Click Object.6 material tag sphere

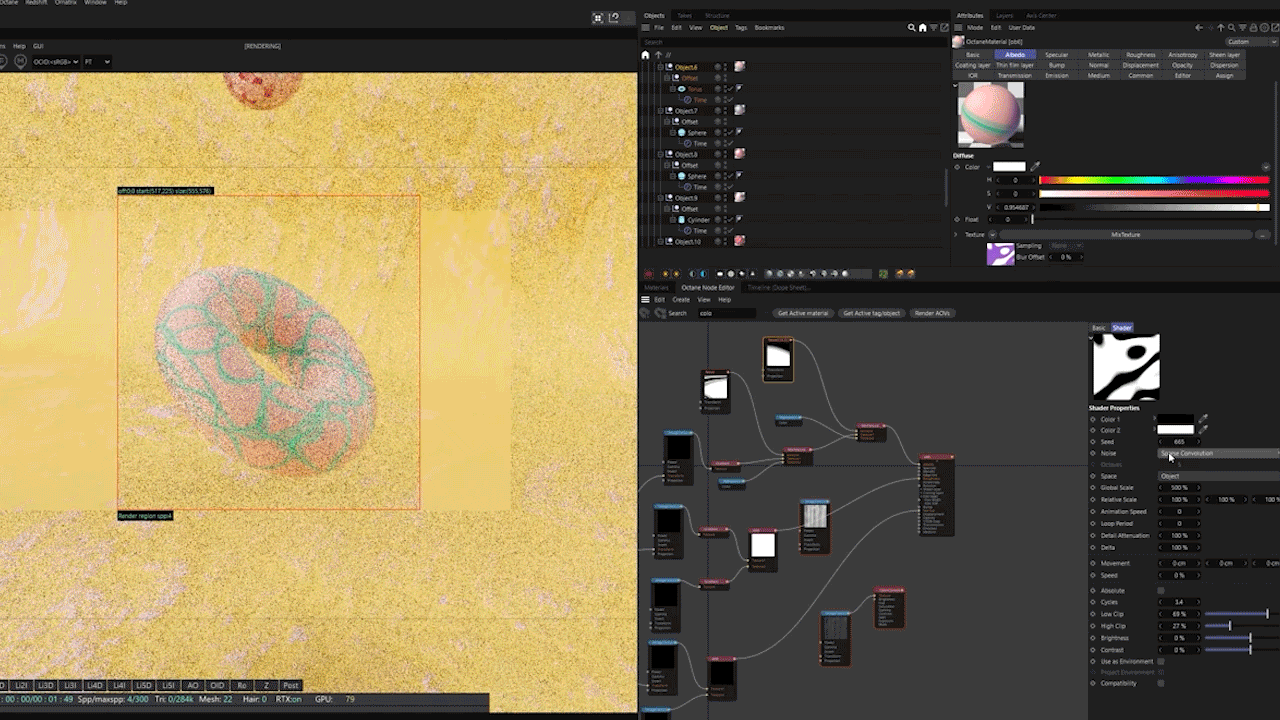point(740,67)
